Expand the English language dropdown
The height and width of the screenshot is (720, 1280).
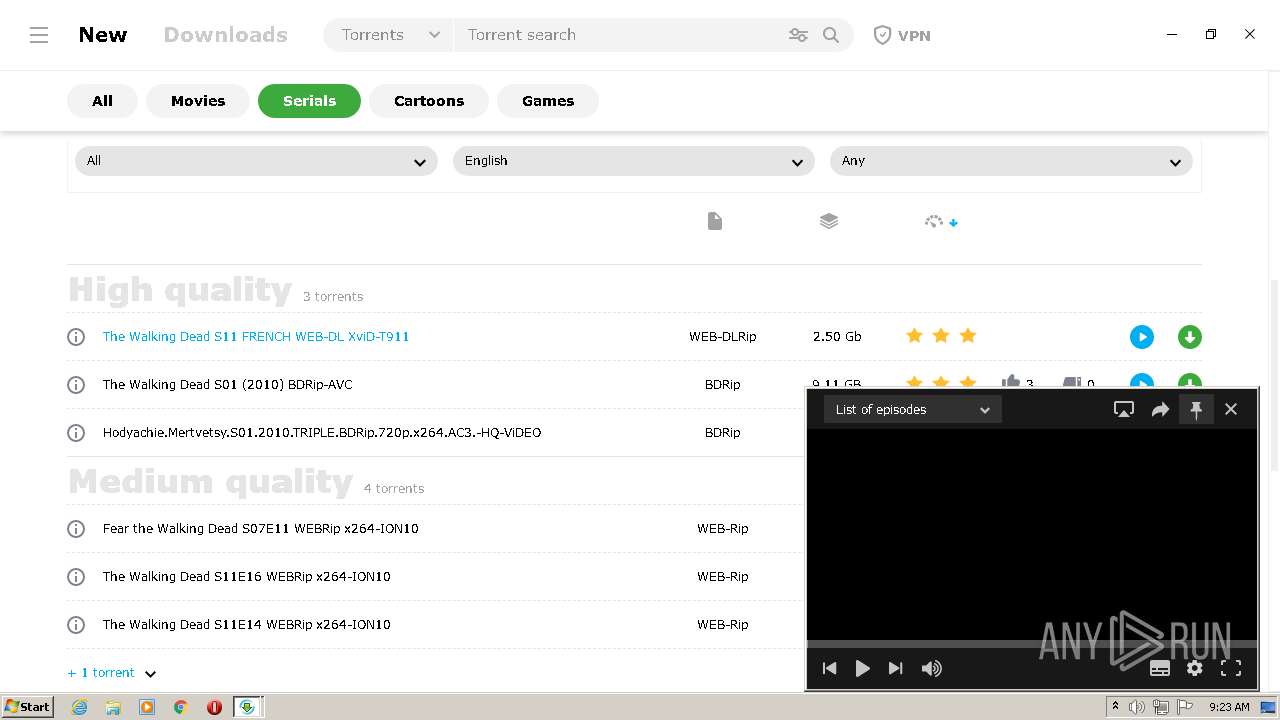click(x=634, y=161)
